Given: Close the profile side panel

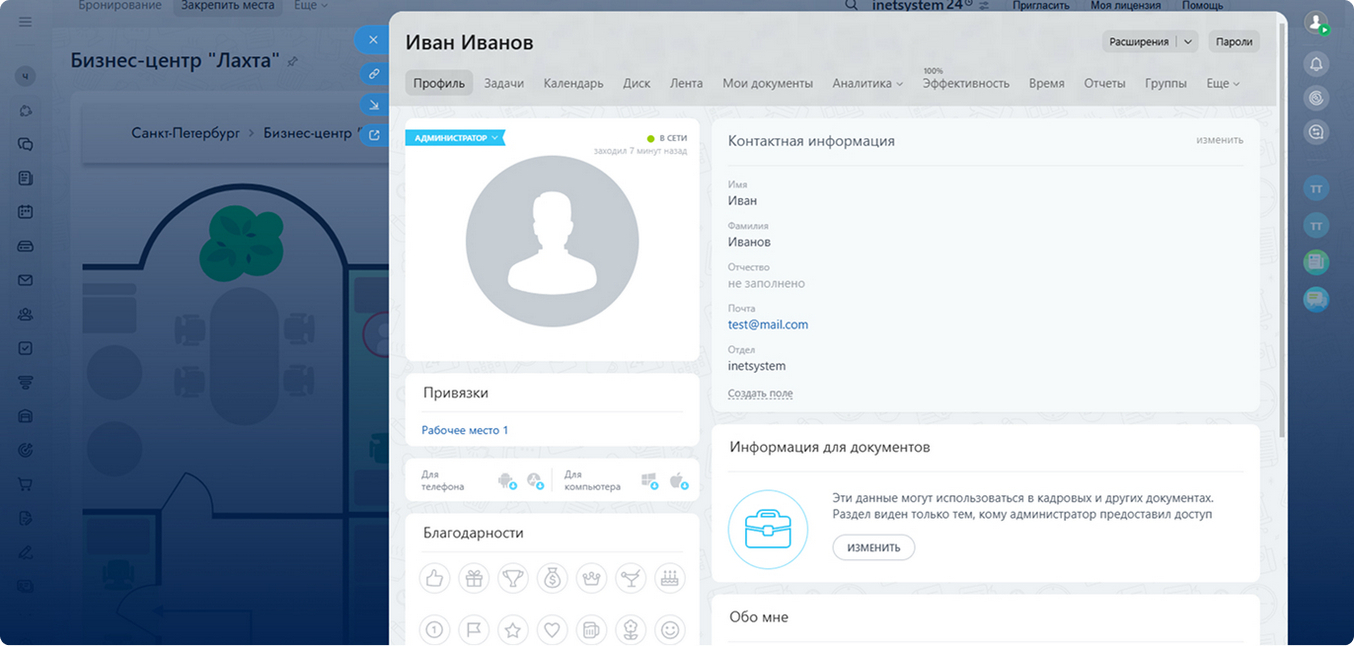Looking at the screenshot, I should point(373,40).
